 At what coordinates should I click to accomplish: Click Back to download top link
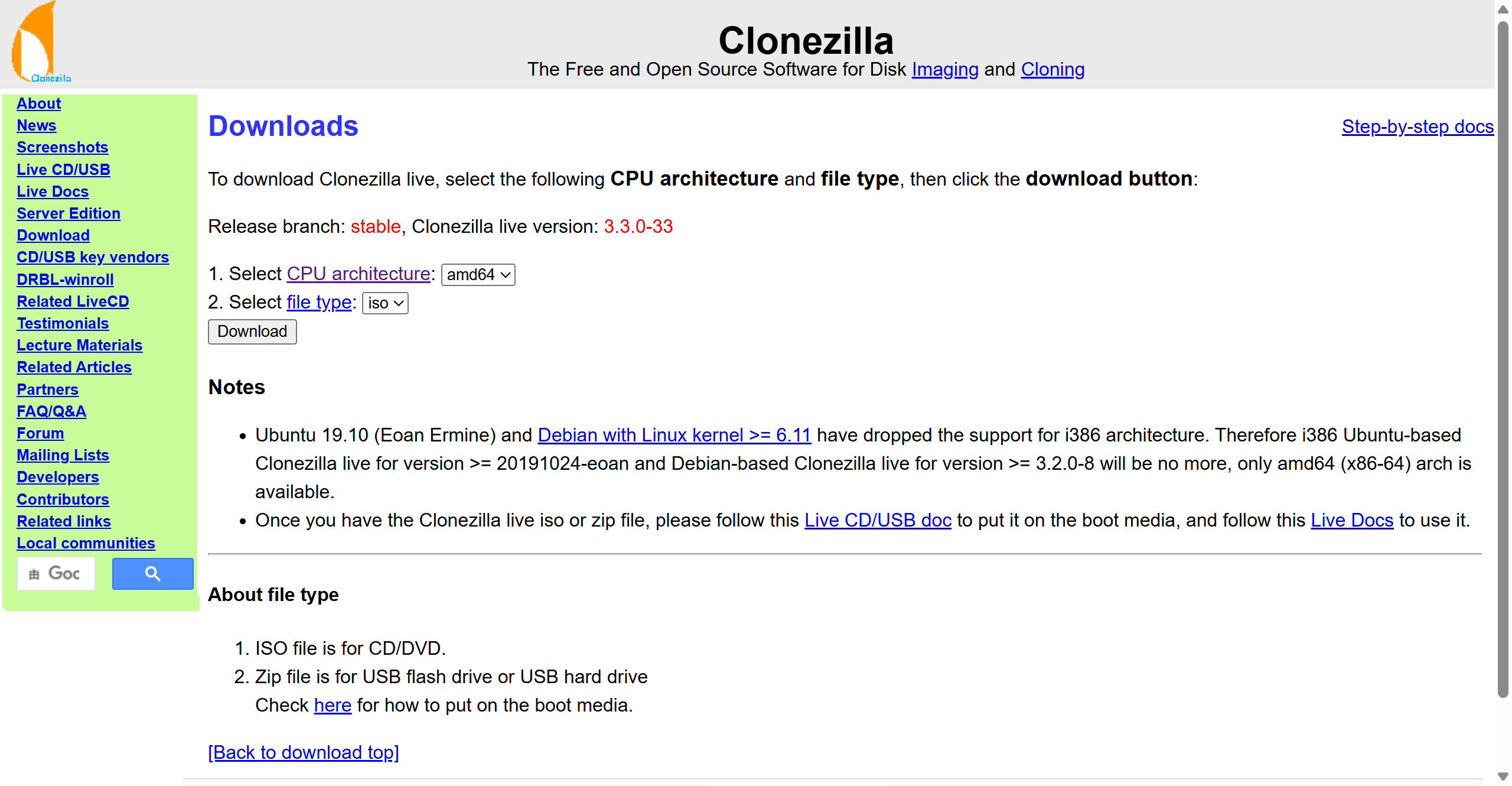click(304, 752)
